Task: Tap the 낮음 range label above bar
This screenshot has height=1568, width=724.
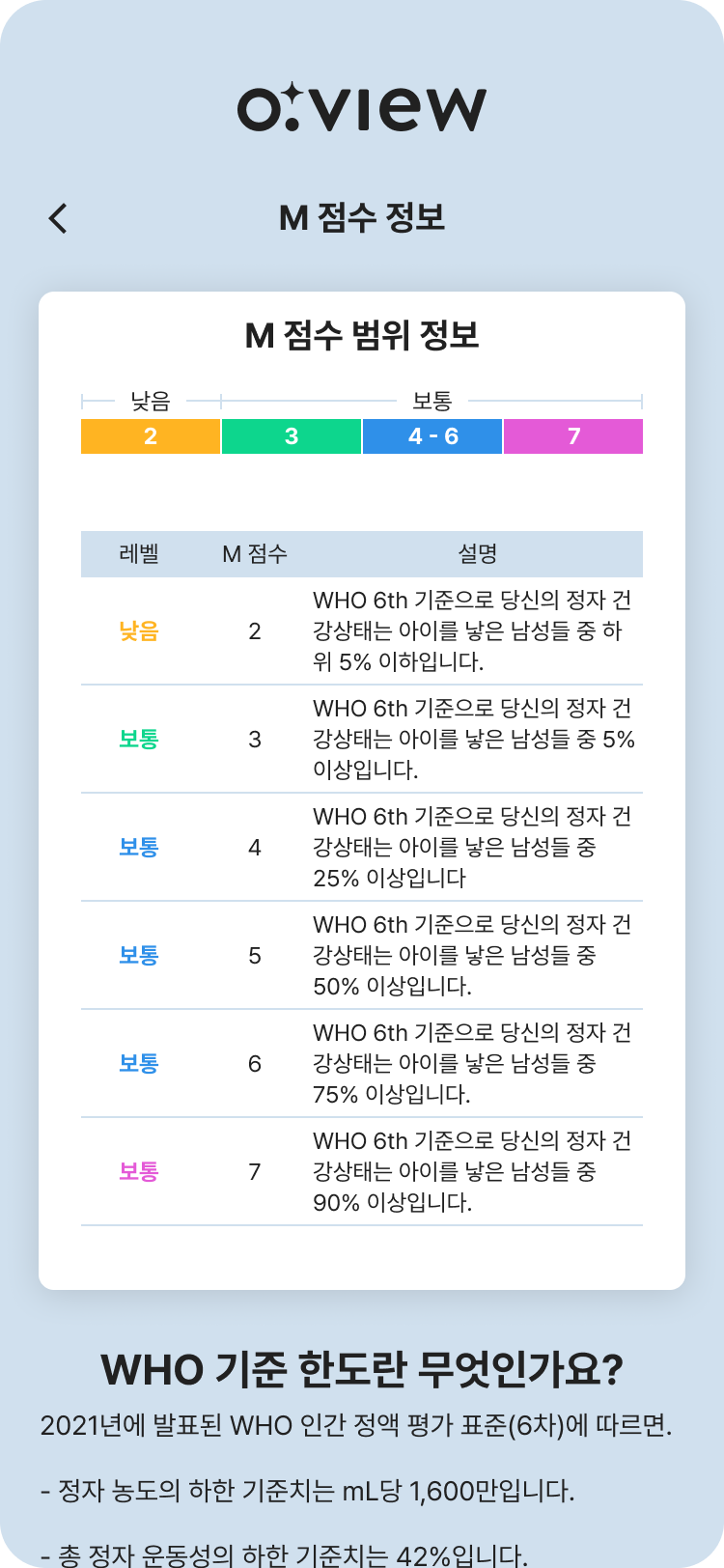Action: coord(151,400)
